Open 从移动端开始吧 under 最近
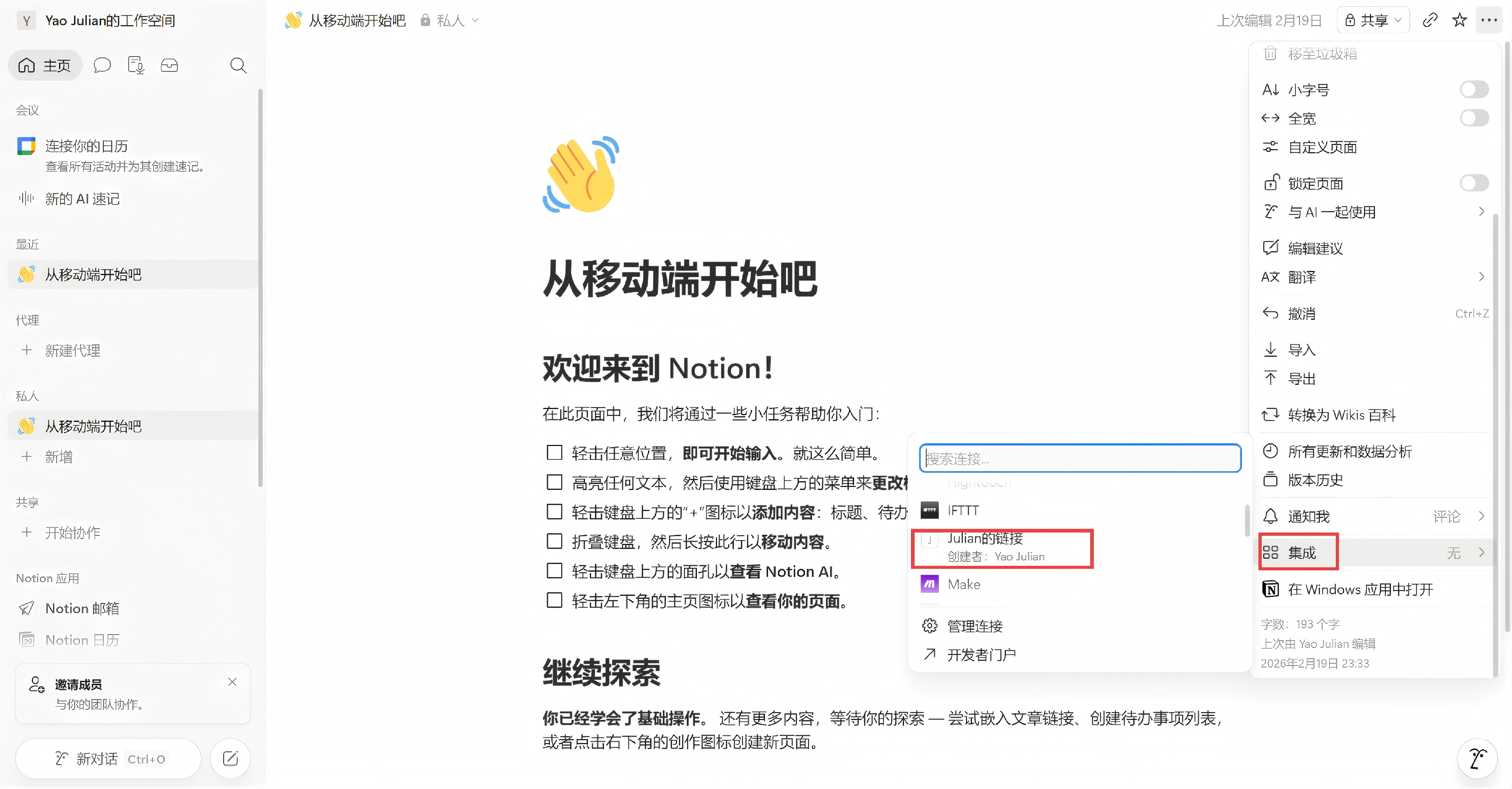The width and height of the screenshot is (1512, 789). [133, 274]
